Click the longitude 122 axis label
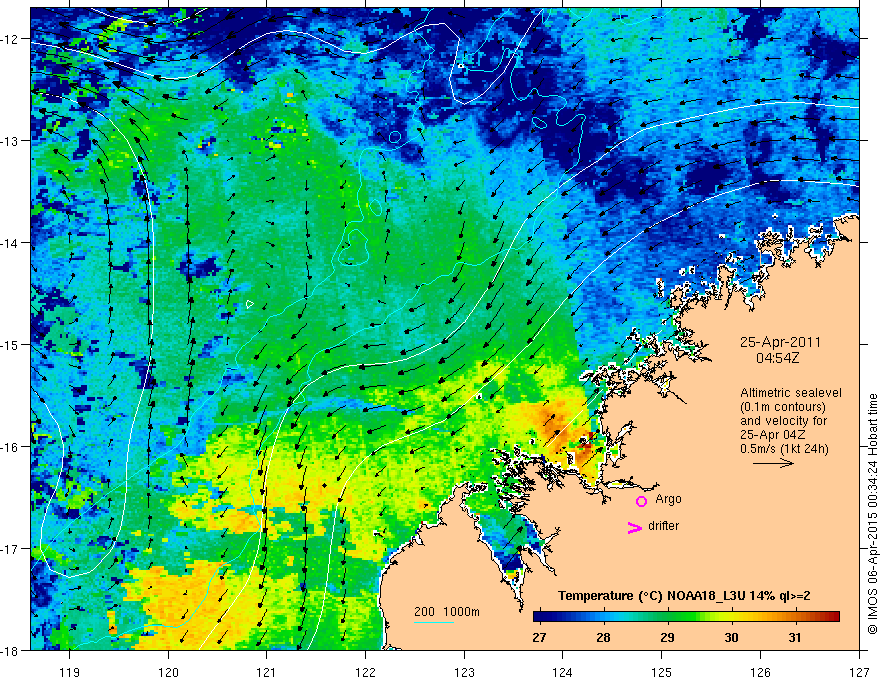Screen dimensions: 880x680 [365, 672]
